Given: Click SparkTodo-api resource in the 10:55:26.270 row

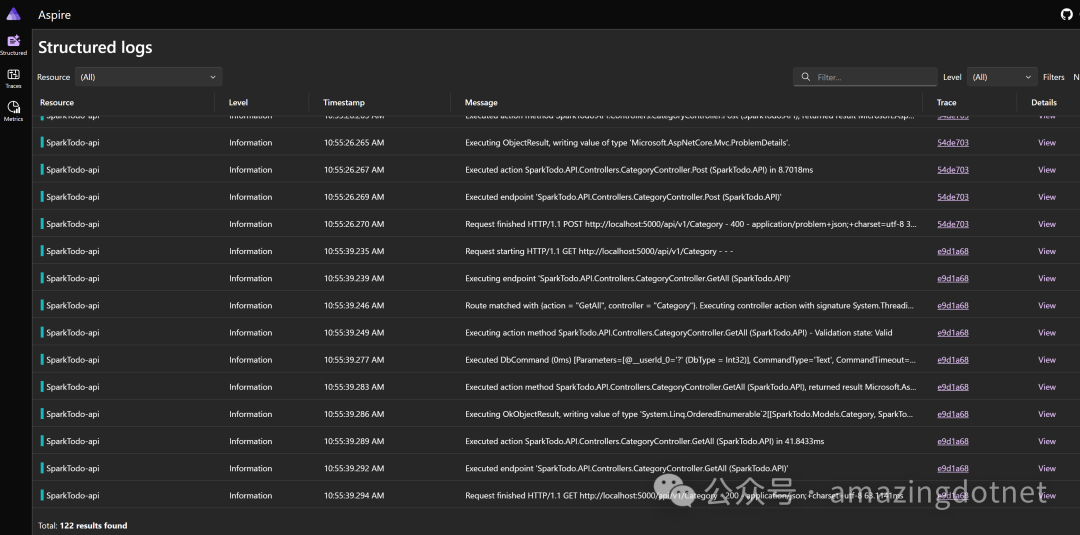Looking at the screenshot, I should (72, 224).
